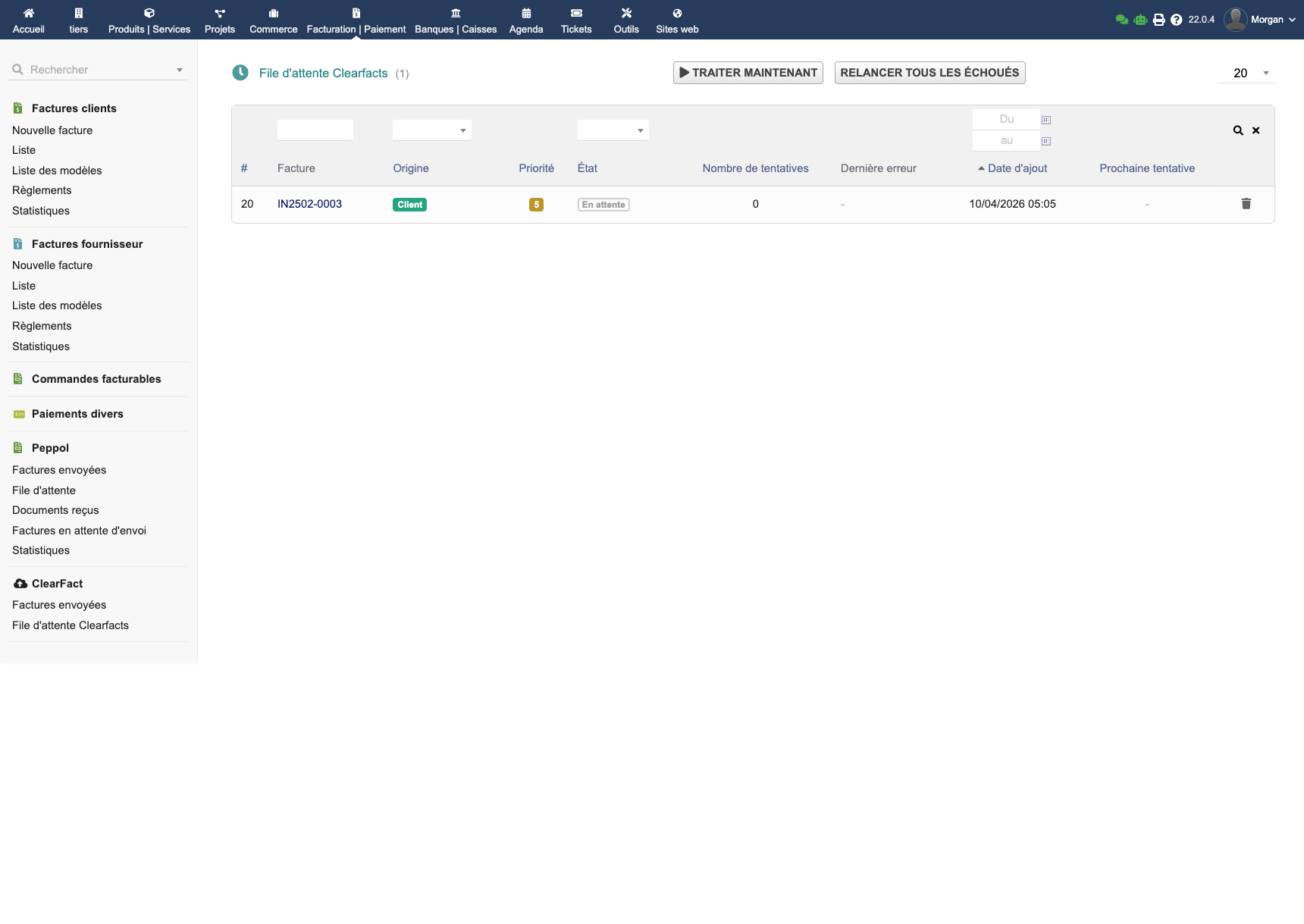The width and height of the screenshot is (1304, 924).
Task: Open the AI assistant robot icon
Action: [x=1140, y=19]
